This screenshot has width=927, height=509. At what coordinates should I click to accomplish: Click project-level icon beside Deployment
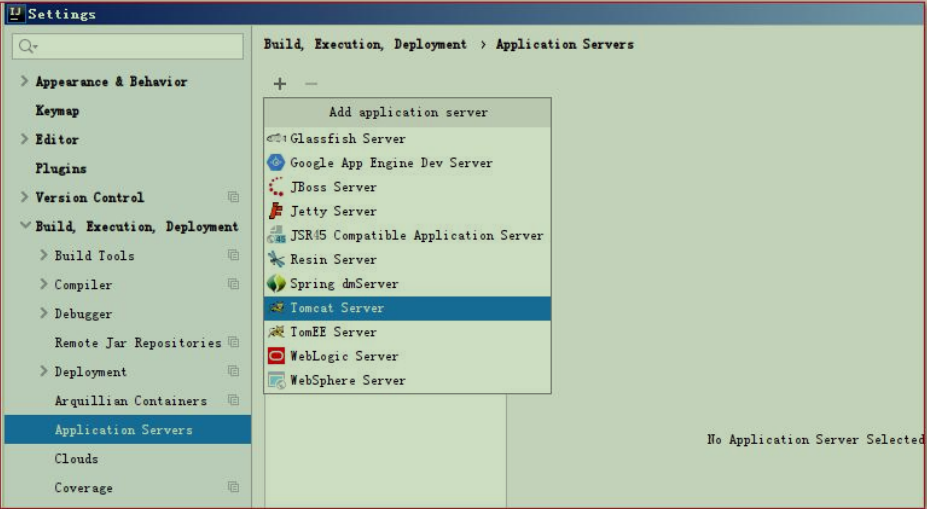click(x=234, y=371)
